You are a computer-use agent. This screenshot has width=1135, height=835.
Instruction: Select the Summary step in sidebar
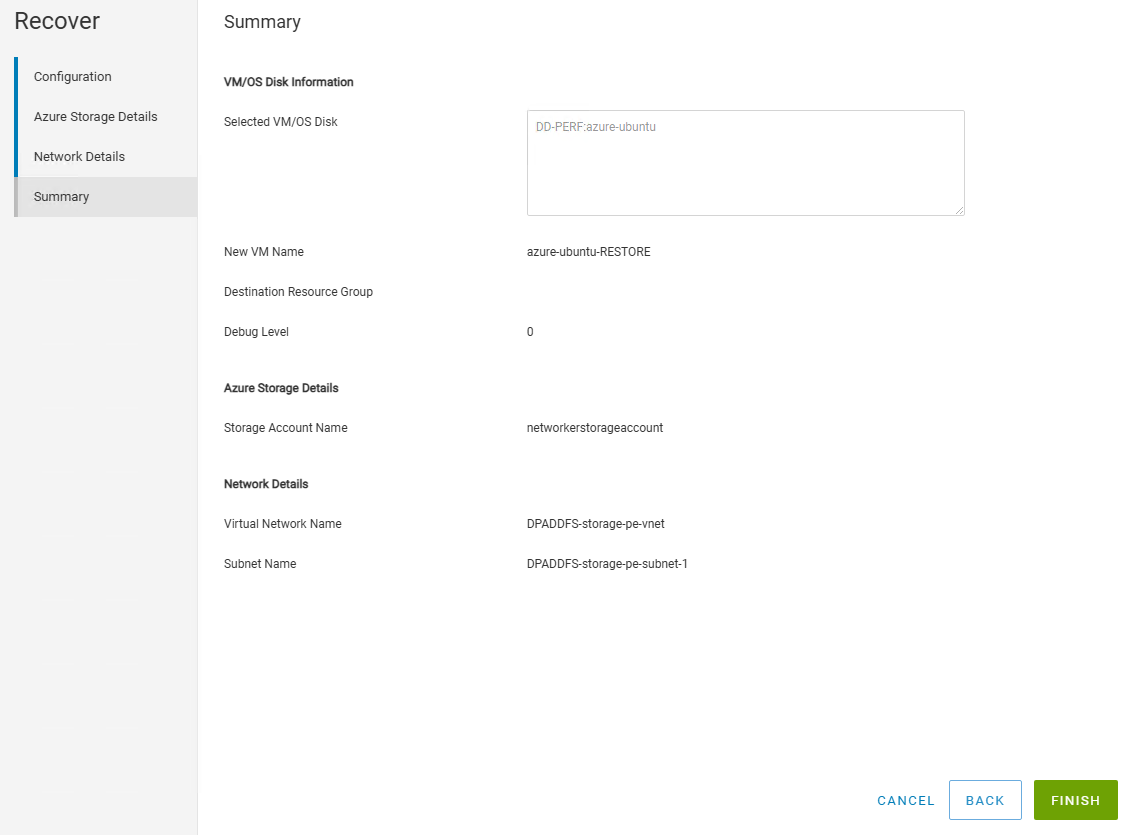point(62,197)
